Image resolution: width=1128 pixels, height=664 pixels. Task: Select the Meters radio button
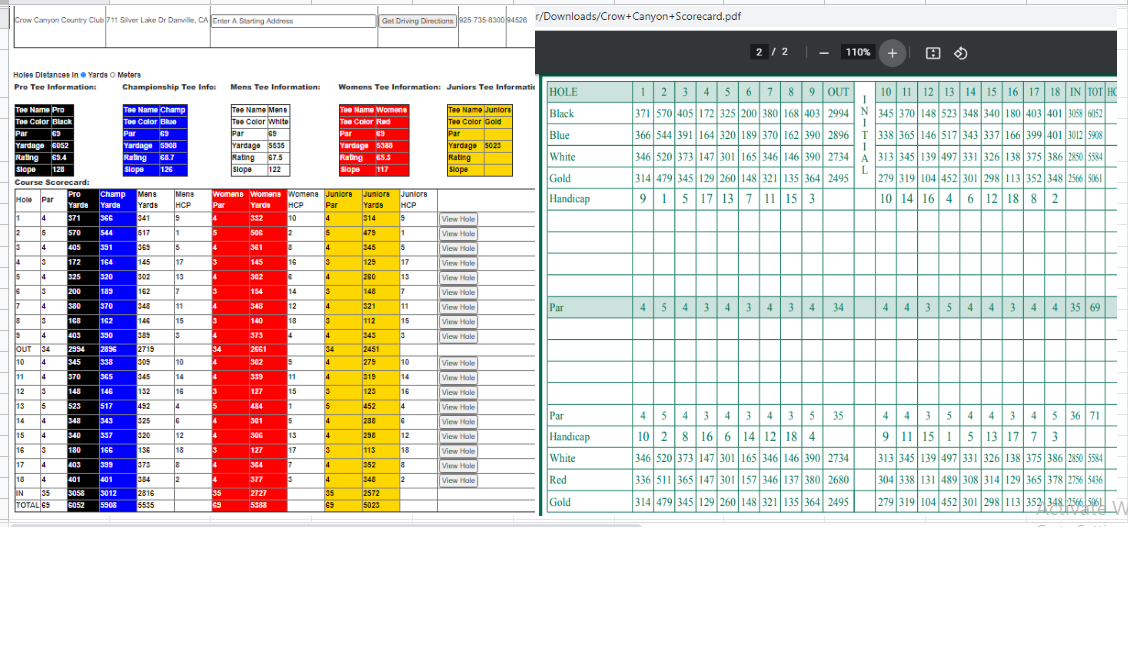click(x=112, y=75)
